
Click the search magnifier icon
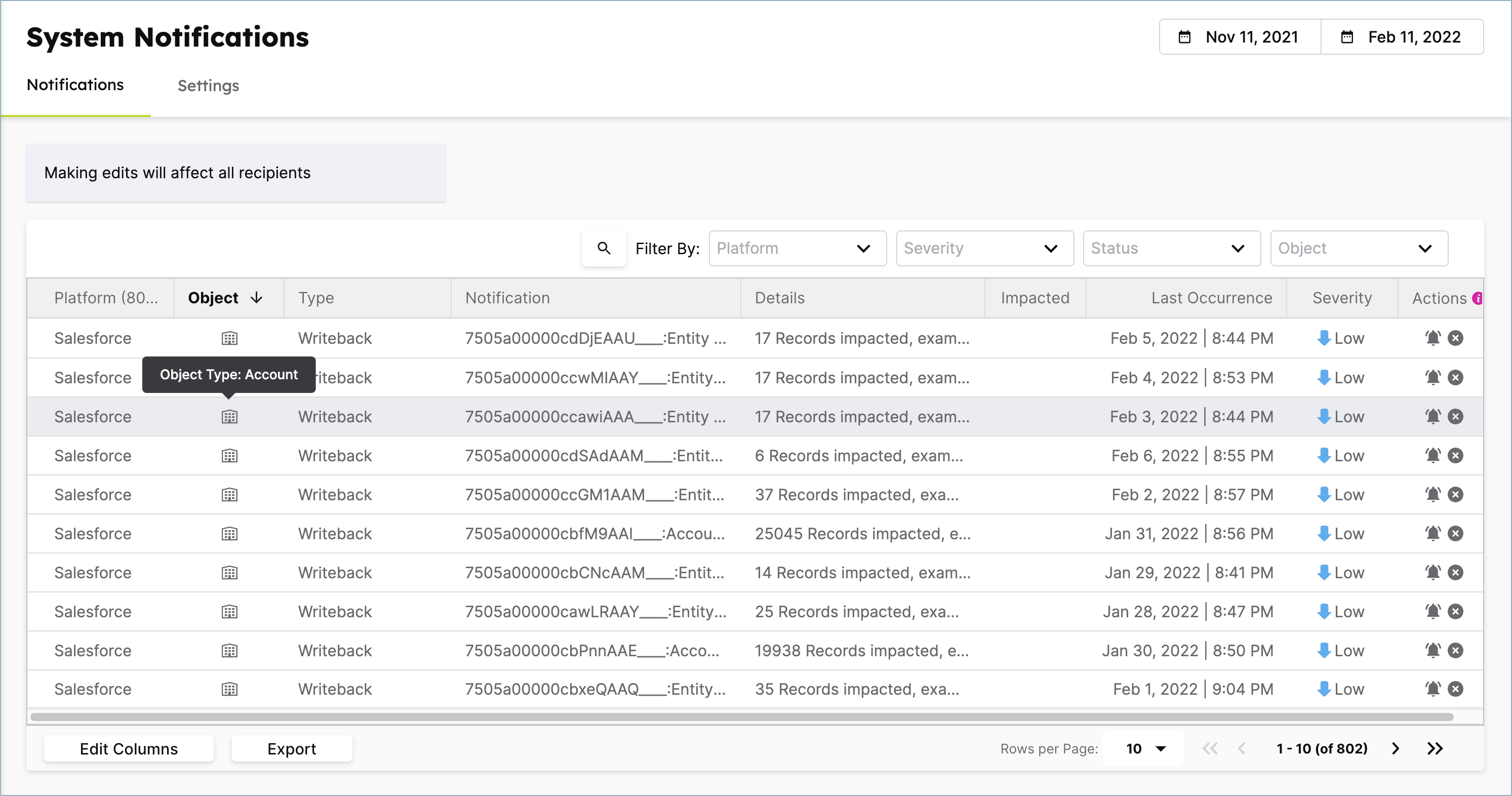pos(604,248)
